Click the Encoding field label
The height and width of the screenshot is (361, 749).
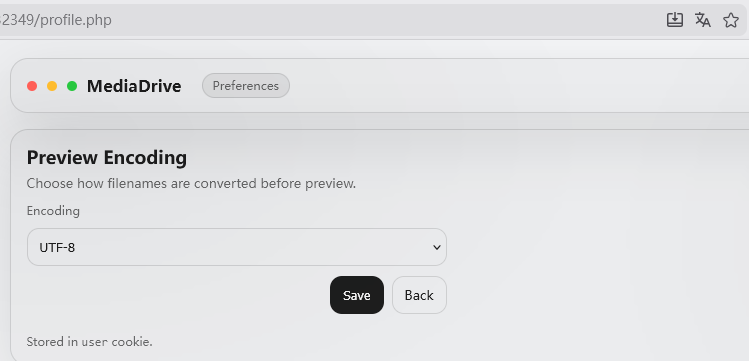[x=53, y=211]
